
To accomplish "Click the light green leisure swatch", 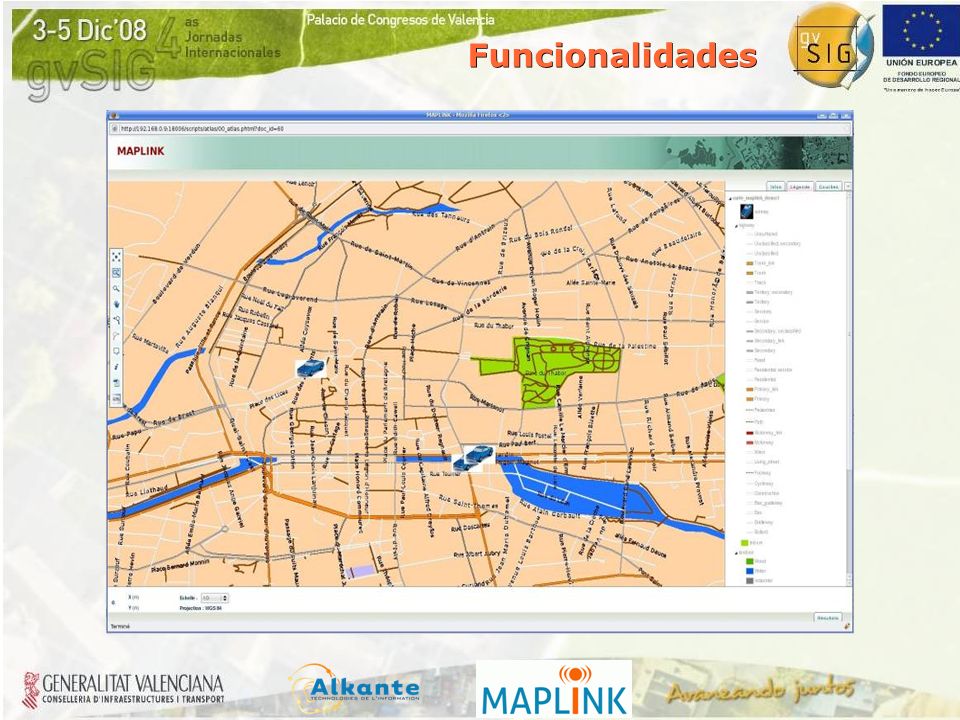I will (x=744, y=543).
